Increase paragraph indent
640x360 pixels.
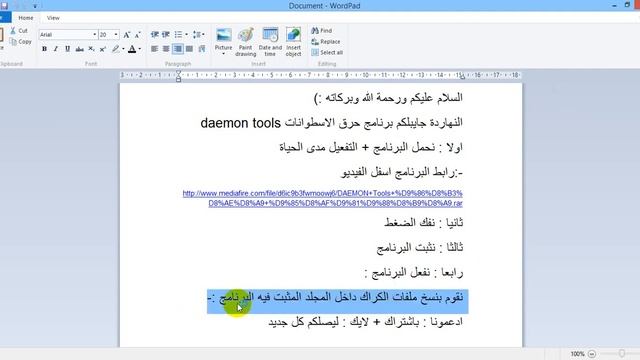[166, 35]
